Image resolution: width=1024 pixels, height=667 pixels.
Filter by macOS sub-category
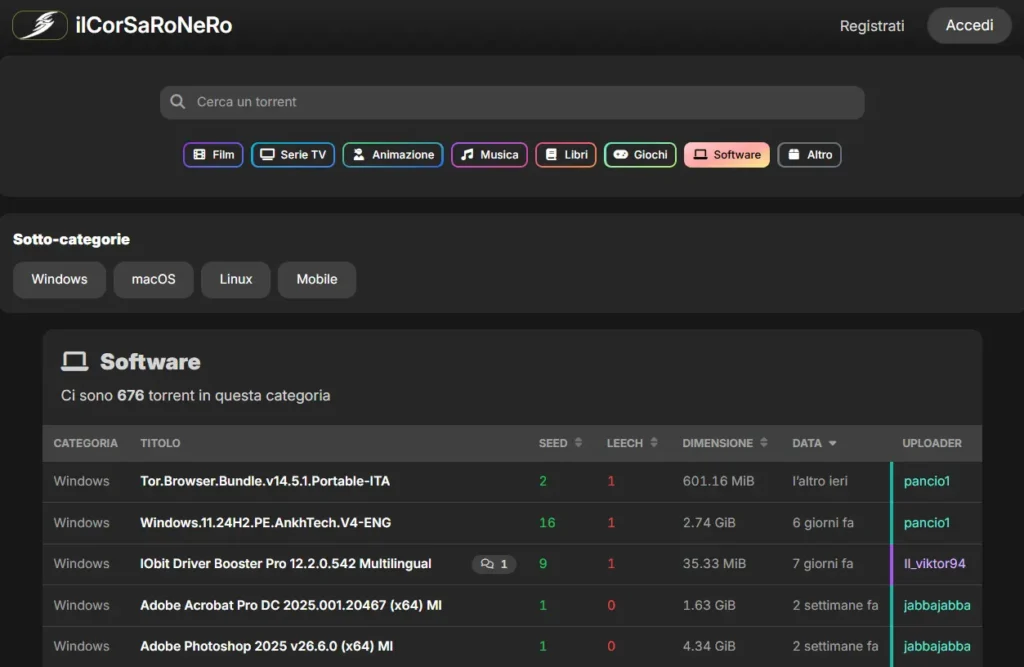point(153,280)
